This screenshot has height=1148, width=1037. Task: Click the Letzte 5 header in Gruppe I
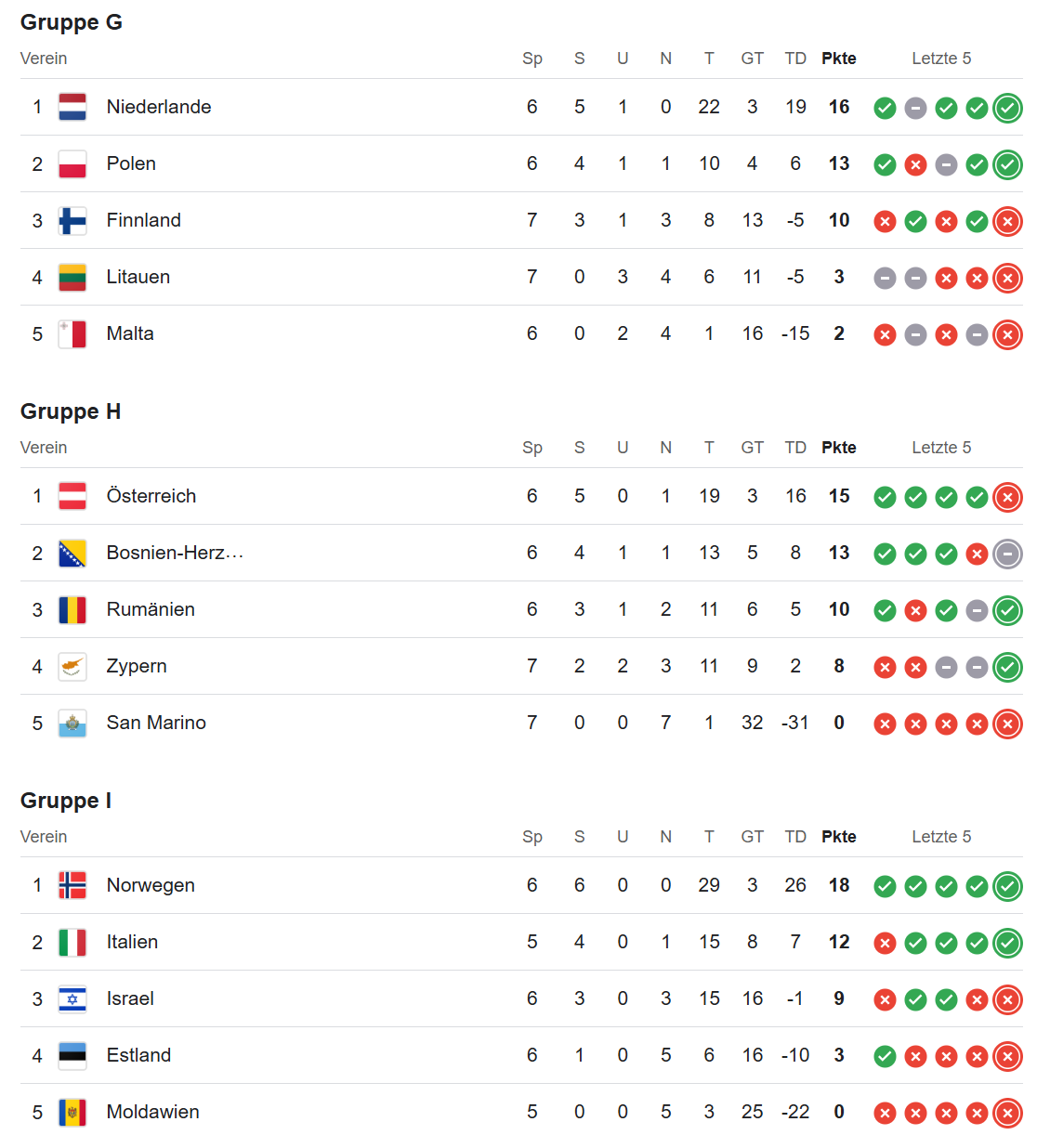940,837
